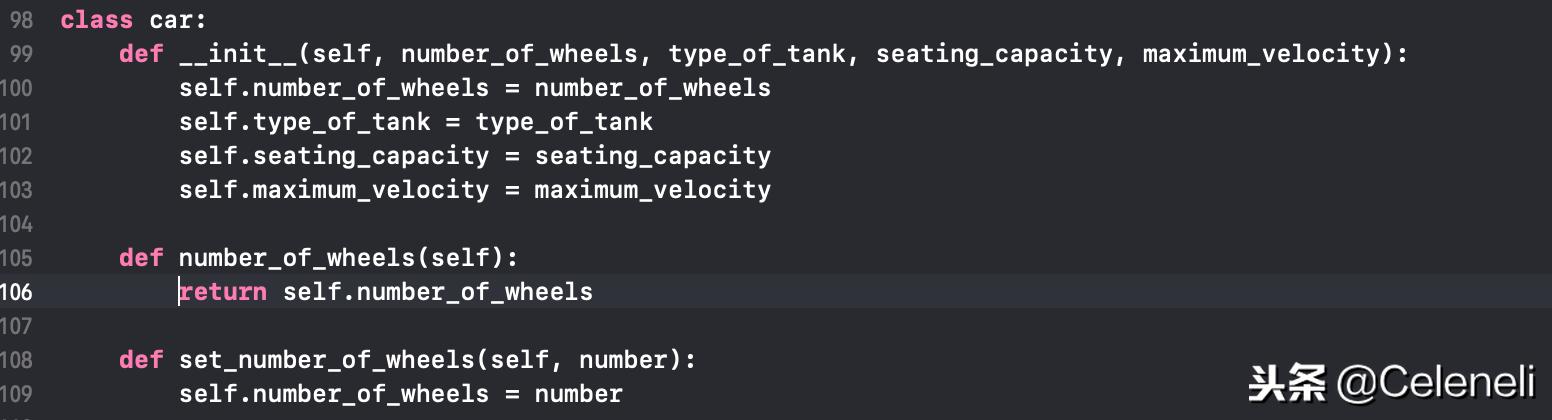Click 'seating_capacity' parameter in __init__ signature
1552x420 pixels.
click(x=994, y=54)
